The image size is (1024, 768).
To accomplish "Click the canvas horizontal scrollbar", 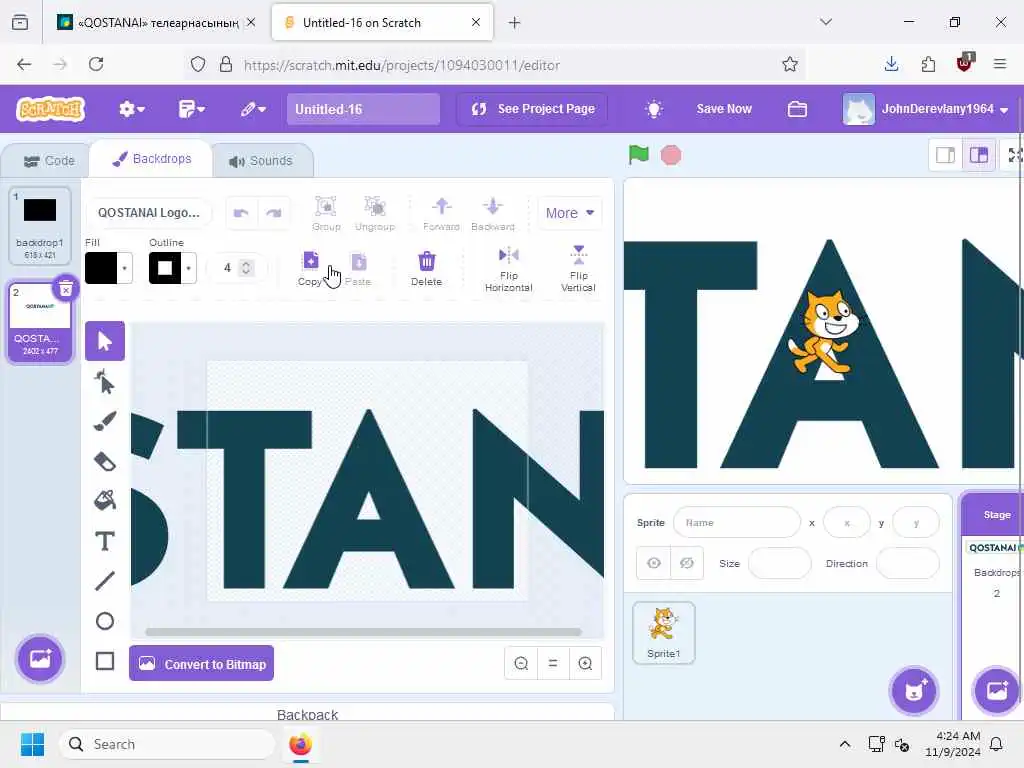I will (363, 632).
